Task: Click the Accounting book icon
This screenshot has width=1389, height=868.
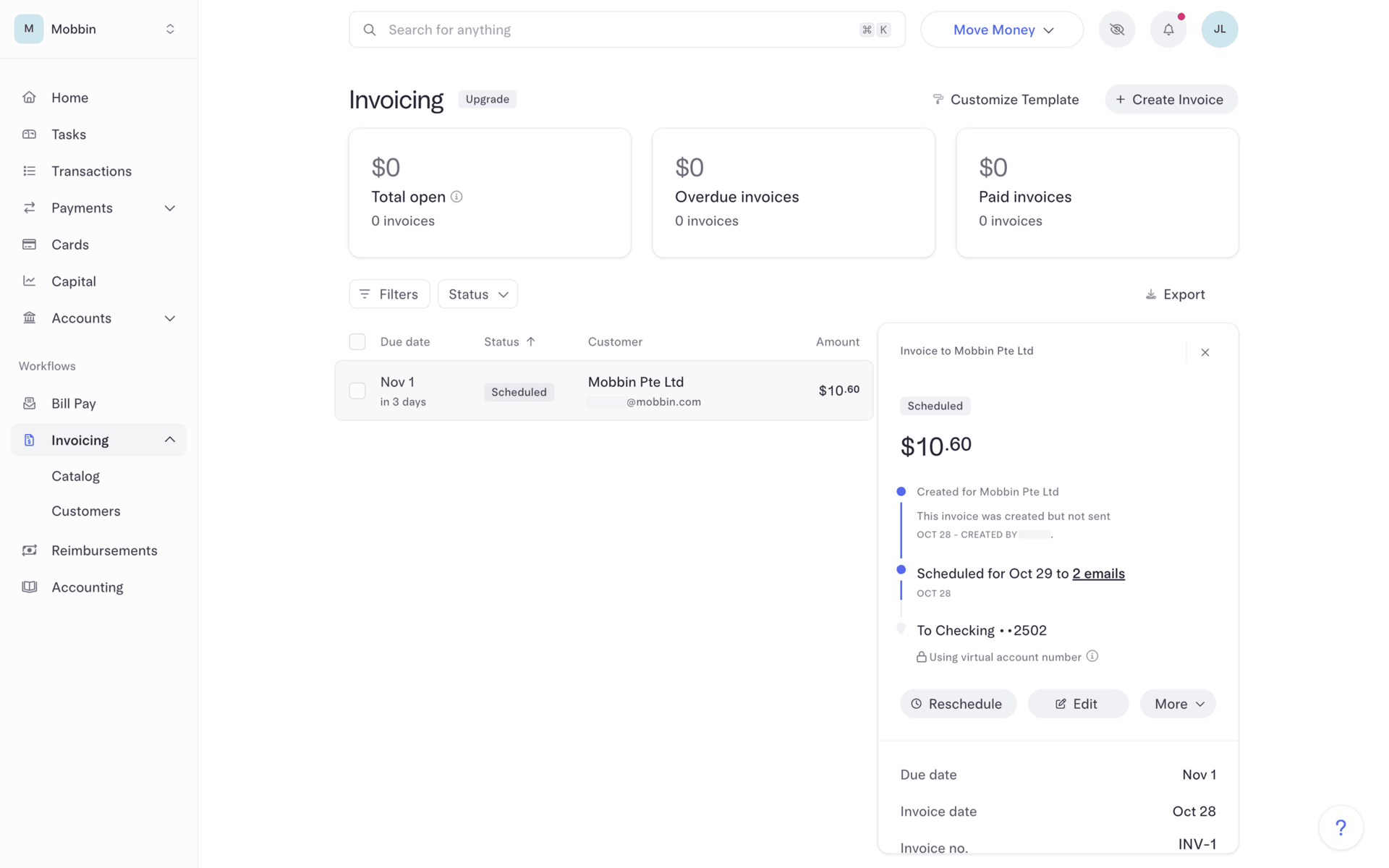Action: pos(29,587)
